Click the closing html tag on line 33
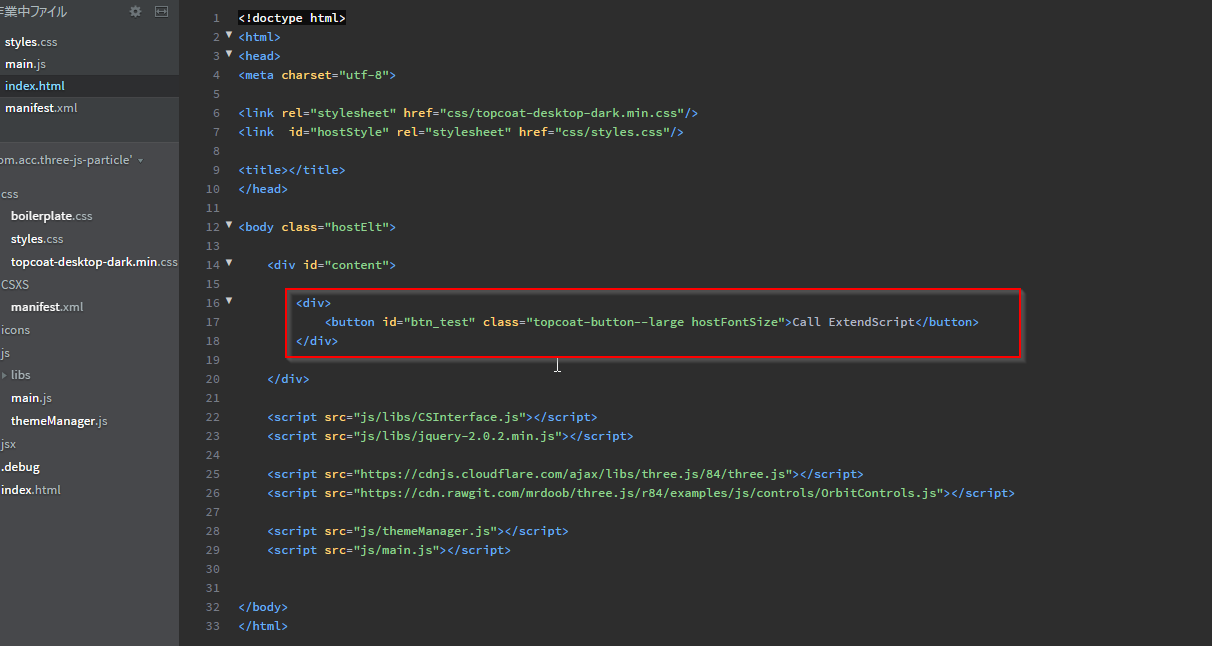This screenshot has height=646, width=1212. [x=263, y=626]
